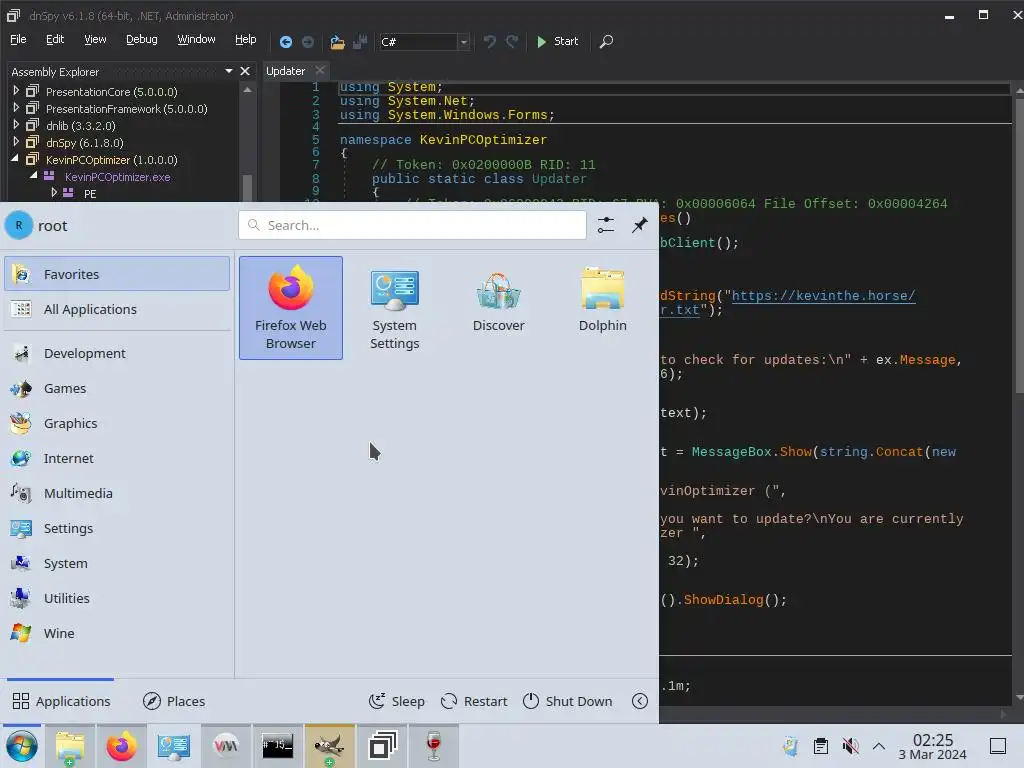Open the Help menu in dnSpy

pos(246,39)
